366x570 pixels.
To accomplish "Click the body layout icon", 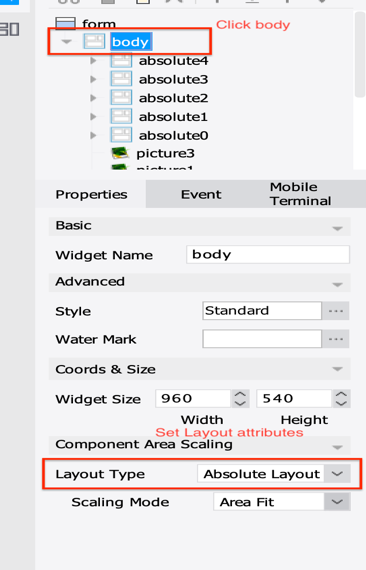I will pyautogui.click(x=94, y=41).
